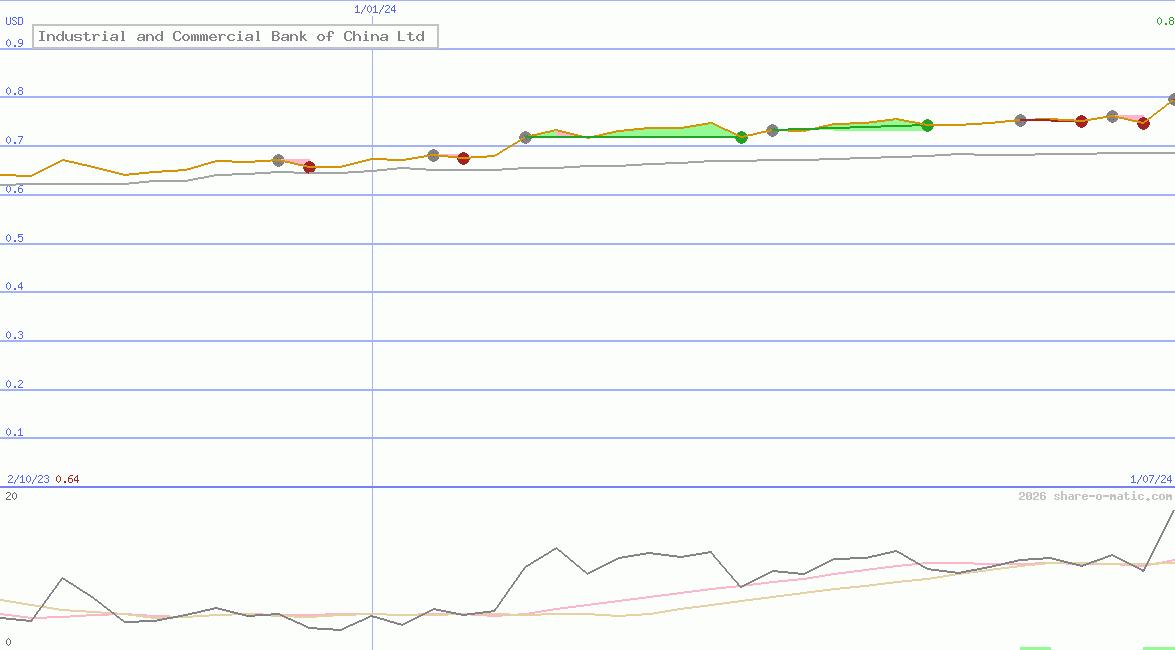
Task: Click the USD currency label
Action: (x=15, y=22)
